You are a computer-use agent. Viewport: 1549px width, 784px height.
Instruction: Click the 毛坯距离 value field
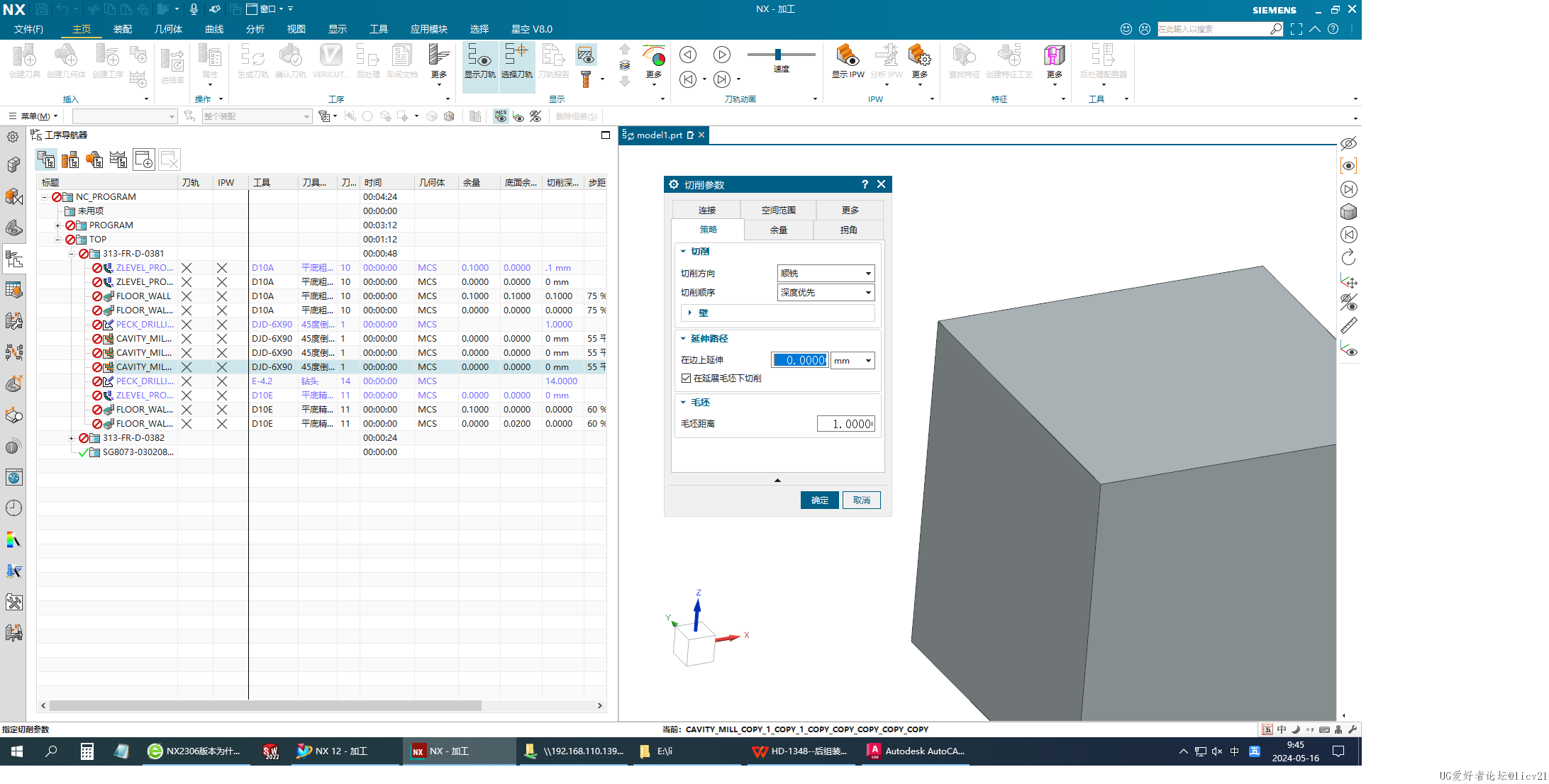(845, 424)
